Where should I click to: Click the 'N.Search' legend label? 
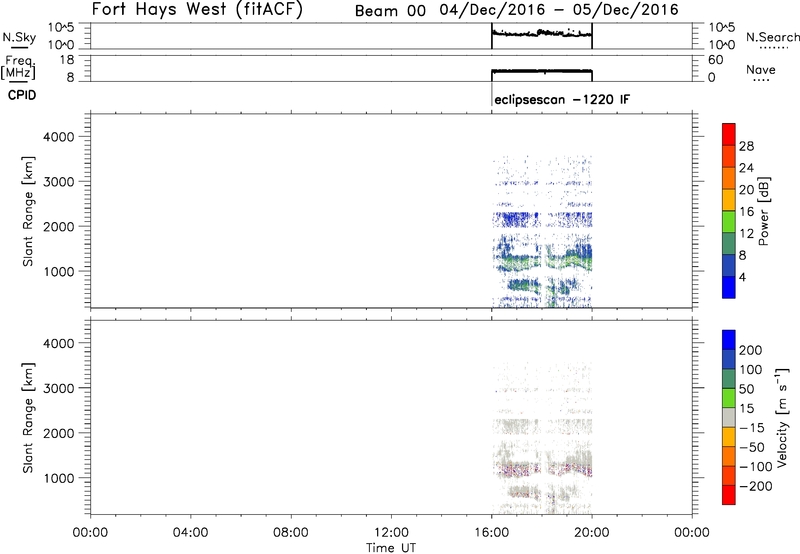tap(772, 37)
